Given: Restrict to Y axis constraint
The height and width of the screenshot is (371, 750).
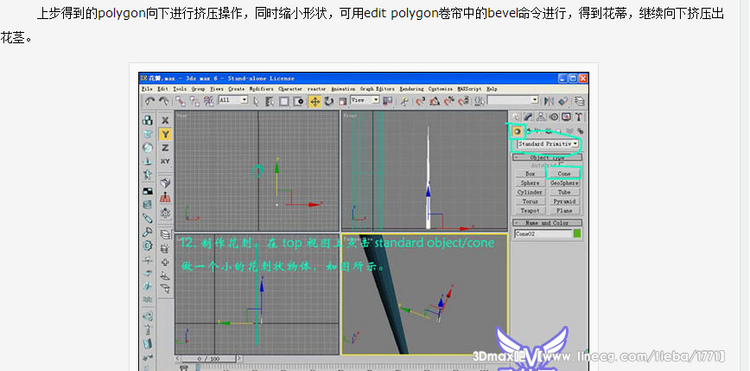Looking at the screenshot, I should [x=165, y=134].
